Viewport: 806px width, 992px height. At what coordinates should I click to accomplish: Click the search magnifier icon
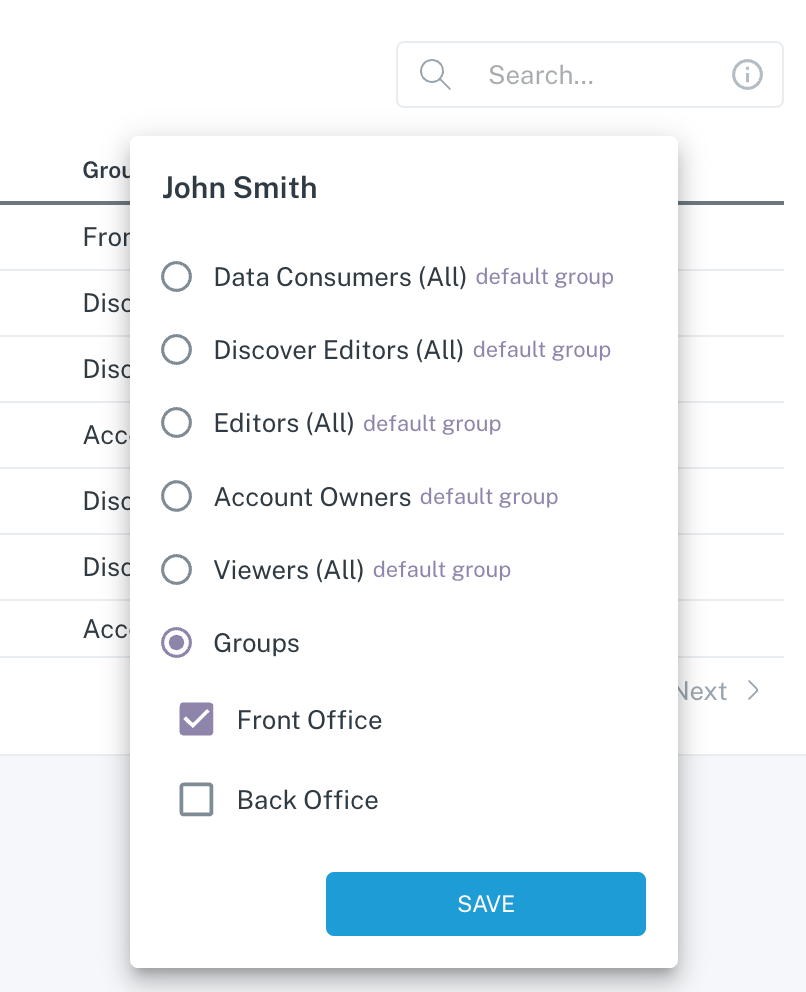[x=435, y=75]
